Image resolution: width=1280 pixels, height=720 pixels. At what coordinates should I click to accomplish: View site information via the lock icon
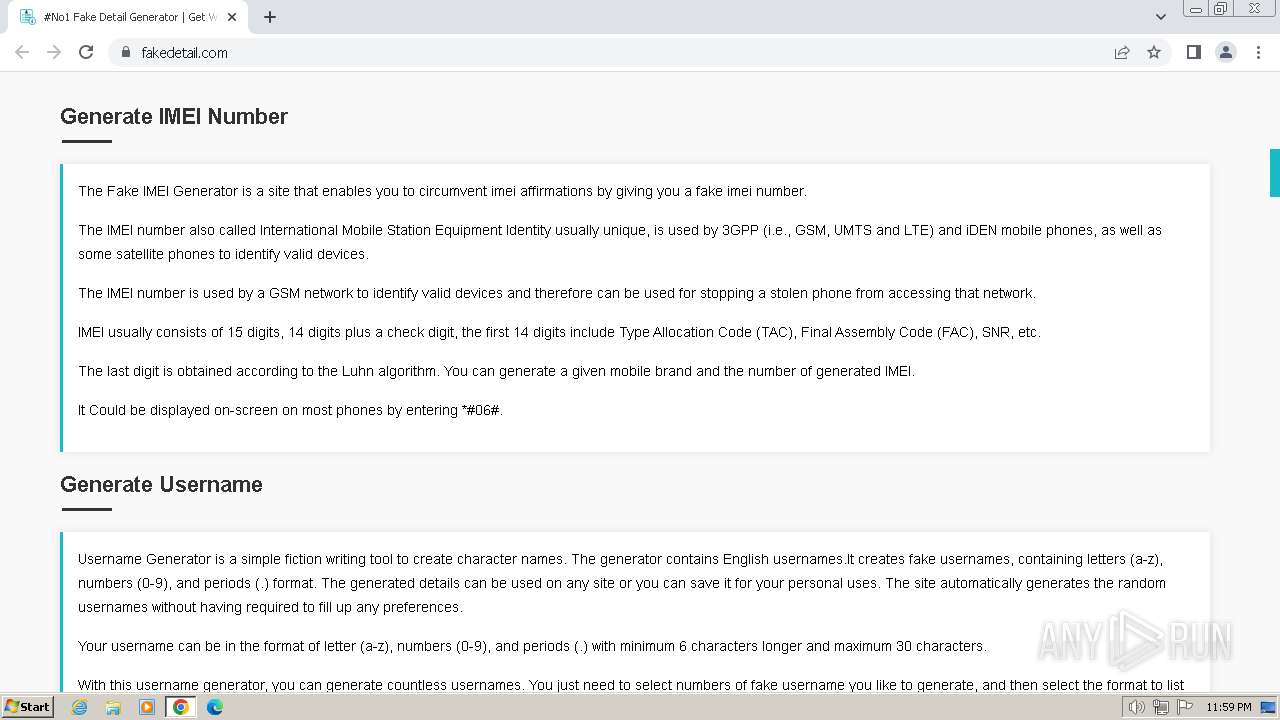point(126,52)
